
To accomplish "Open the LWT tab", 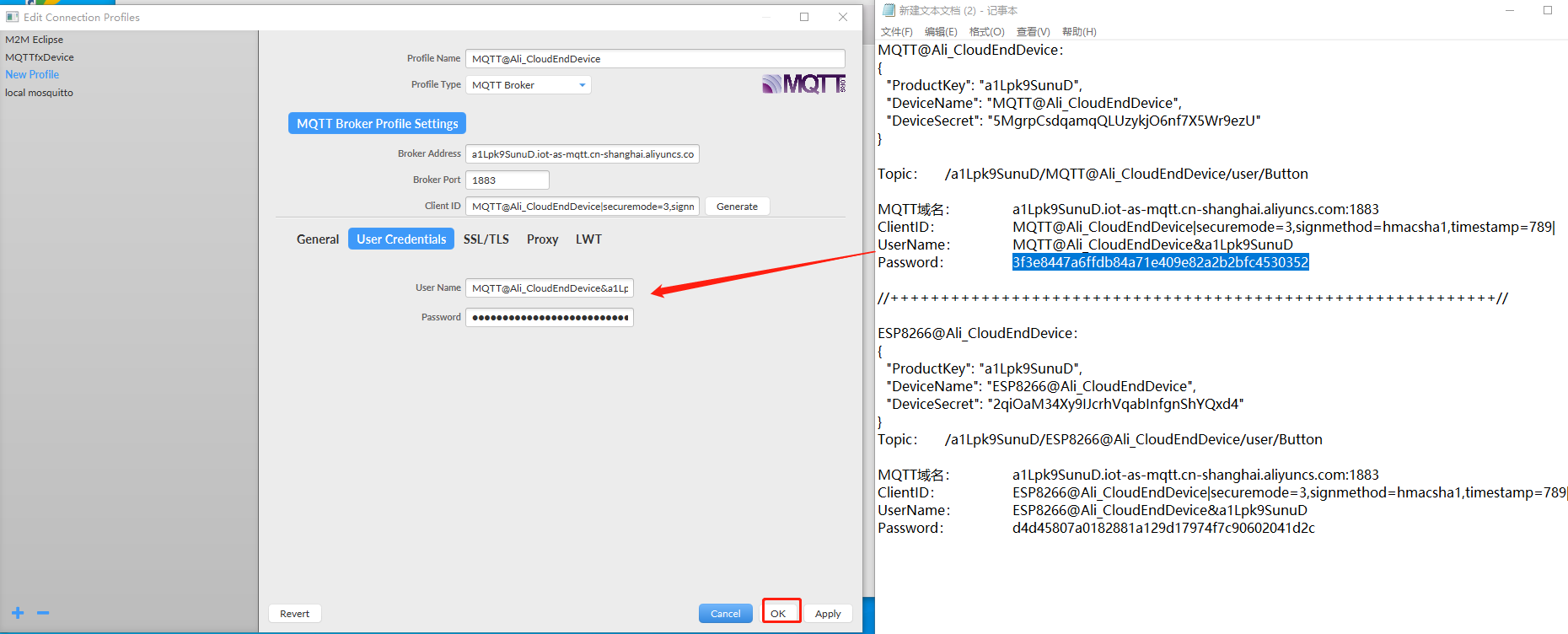I will [x=588, y=239].
